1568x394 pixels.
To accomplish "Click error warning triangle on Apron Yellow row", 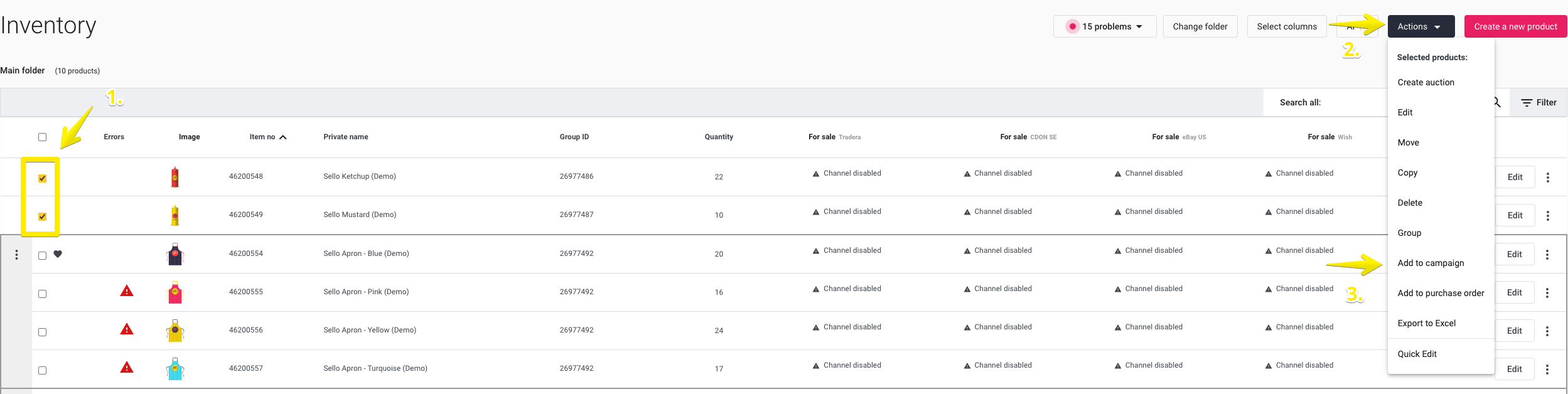I will 127,329.
